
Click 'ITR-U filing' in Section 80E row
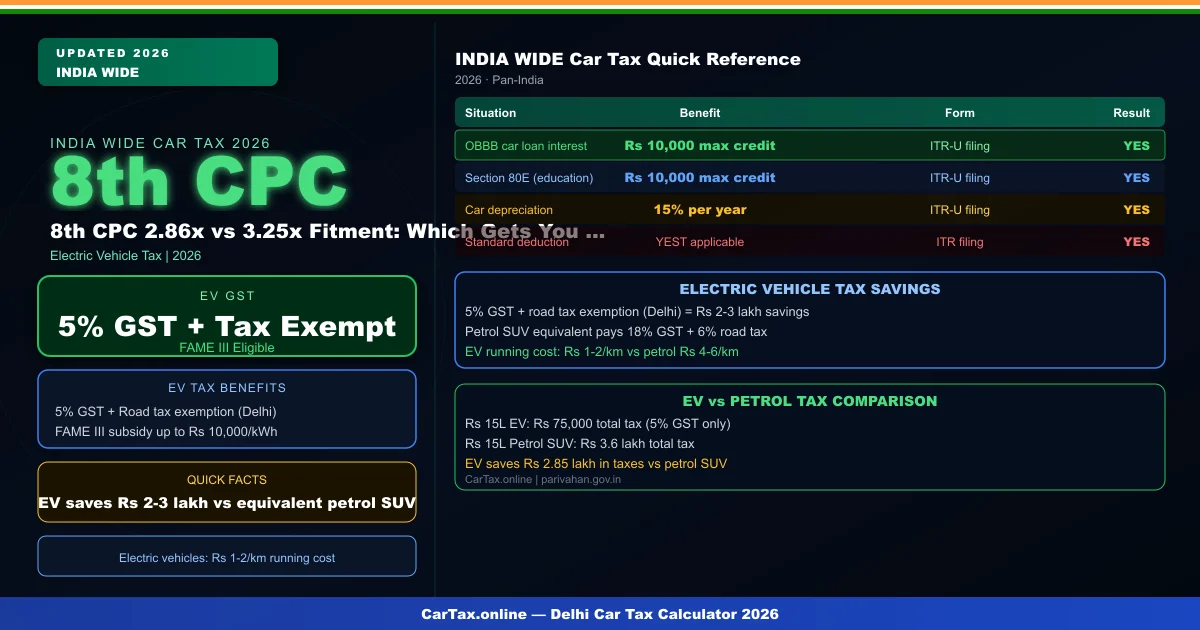[x=960, y=178]
